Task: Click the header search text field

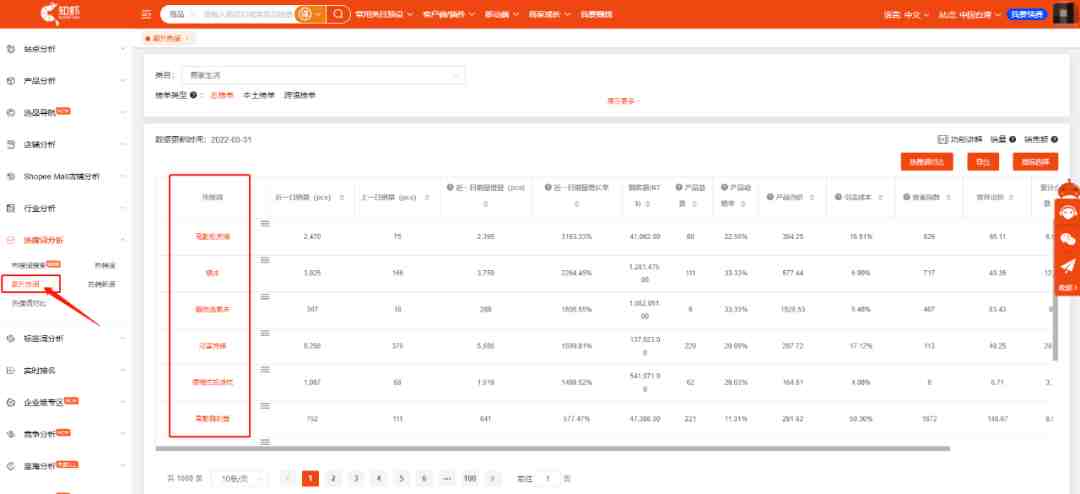Action: pos(247,14)
